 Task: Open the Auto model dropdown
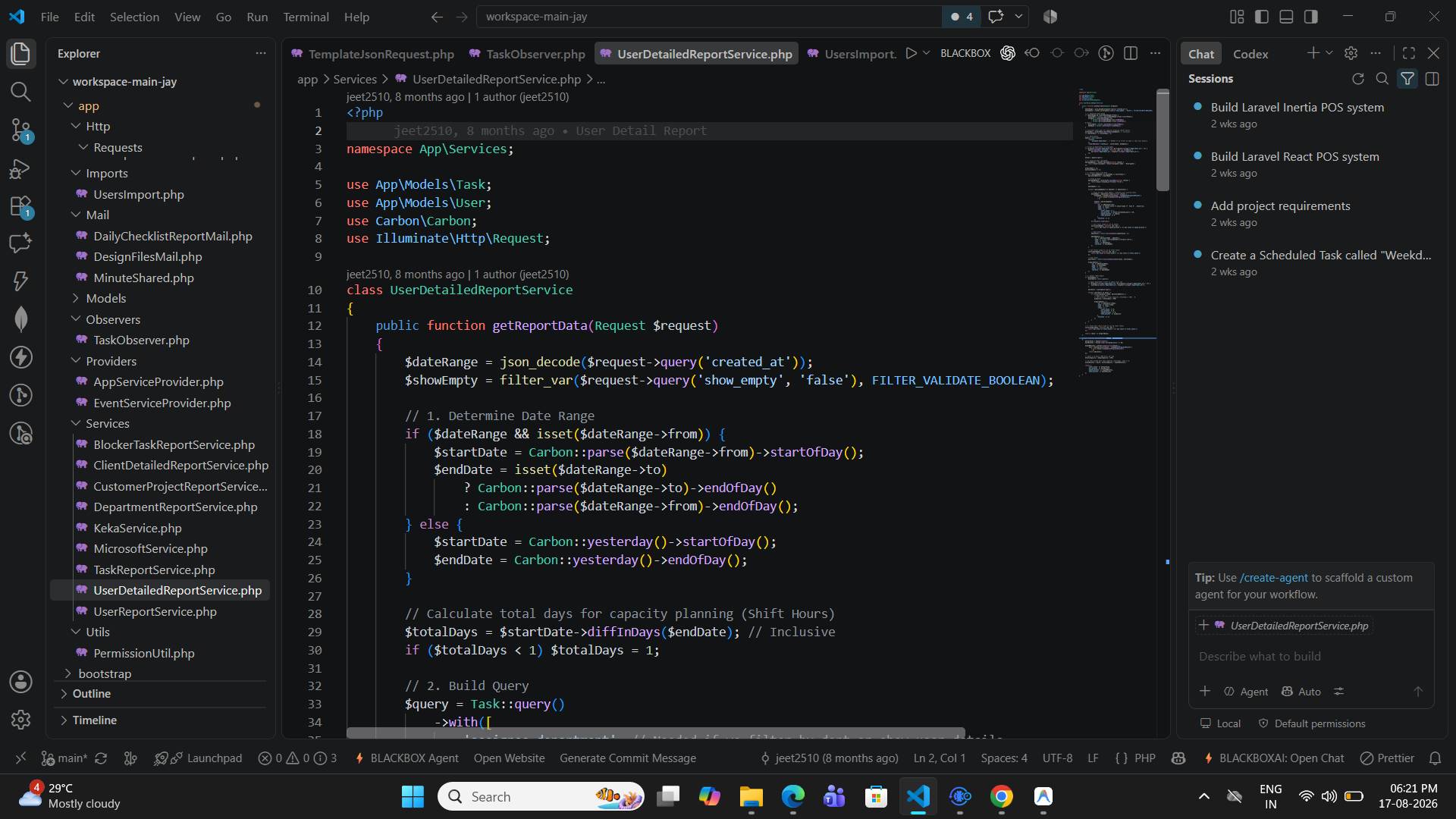point(1301,692)
